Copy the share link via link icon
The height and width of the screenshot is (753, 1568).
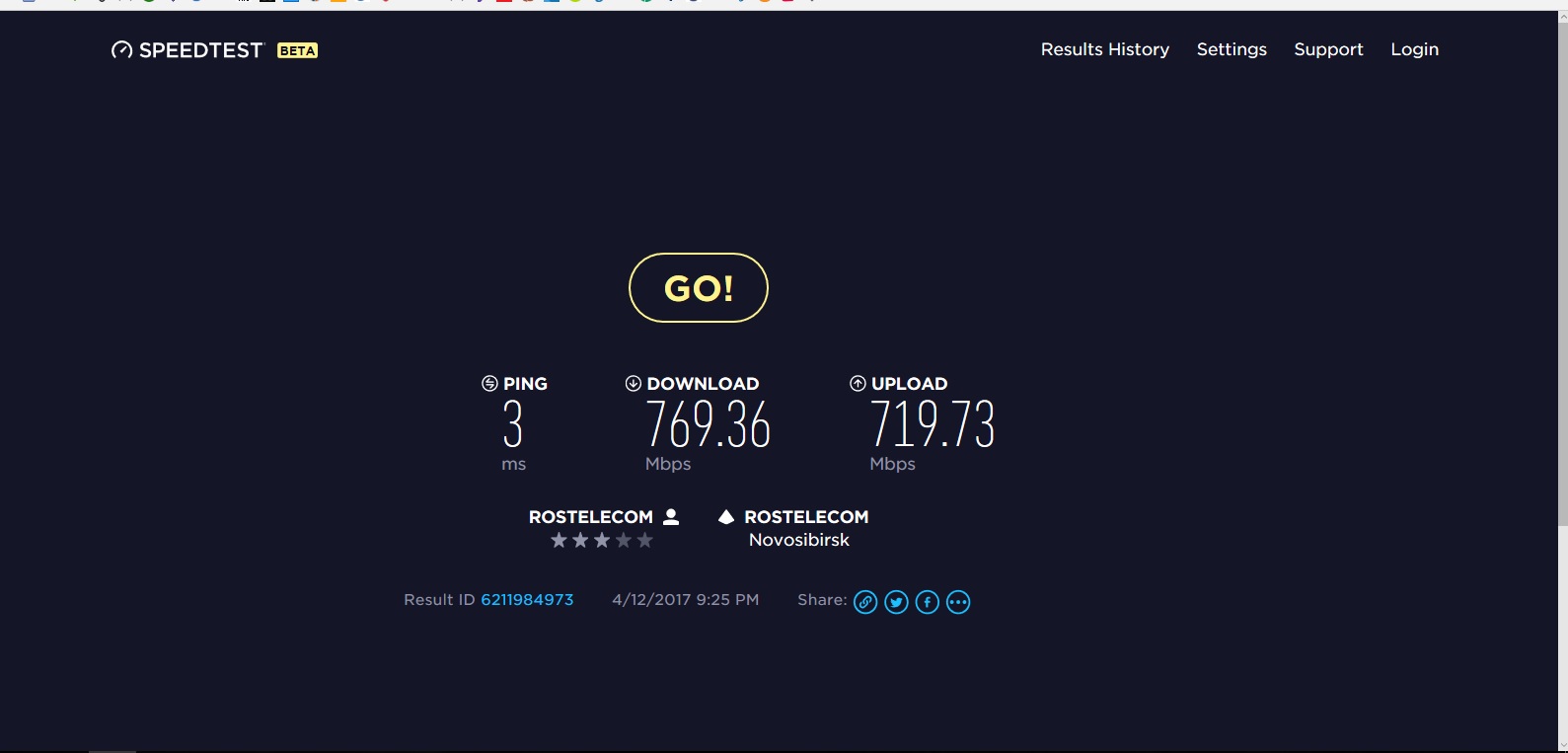865,602
